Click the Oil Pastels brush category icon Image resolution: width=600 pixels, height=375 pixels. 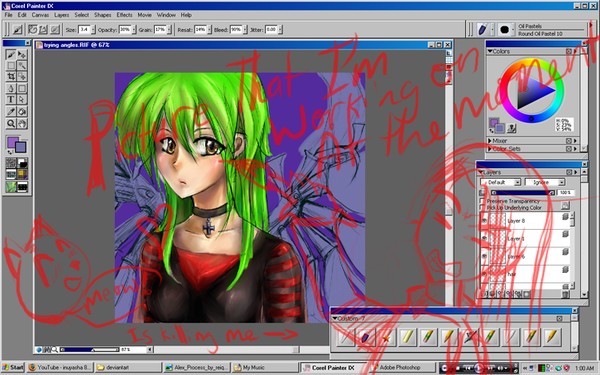tap(482, 29)
